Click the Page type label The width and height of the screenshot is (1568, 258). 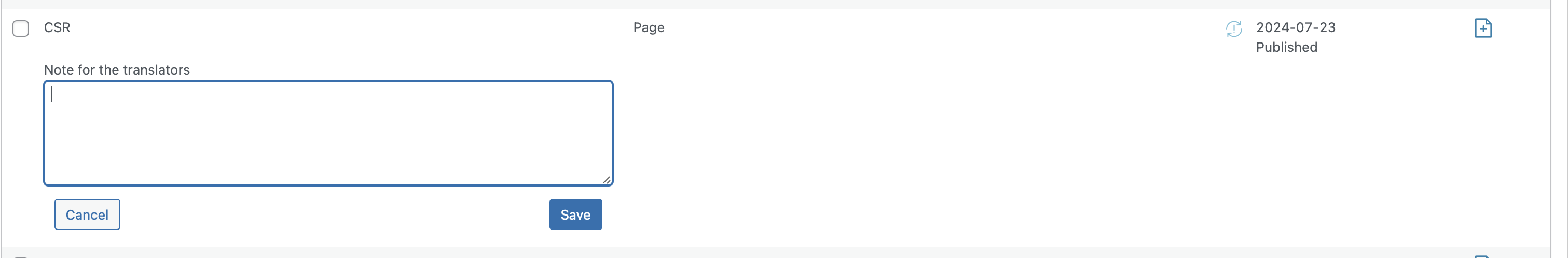point(648,27)
